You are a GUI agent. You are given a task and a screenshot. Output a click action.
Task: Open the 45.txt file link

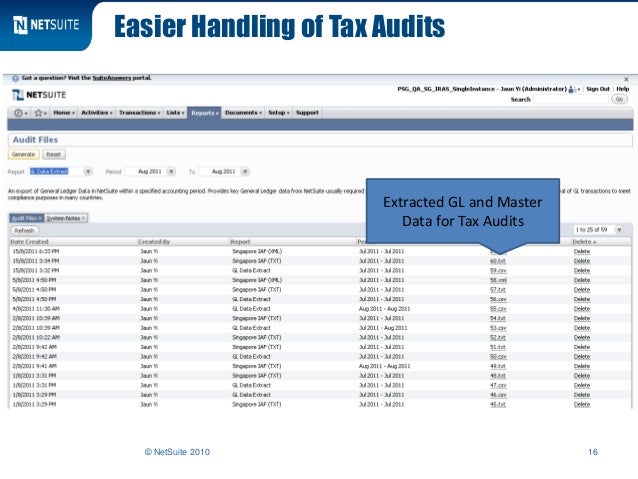pyautogui.click(x=498, y=405)
